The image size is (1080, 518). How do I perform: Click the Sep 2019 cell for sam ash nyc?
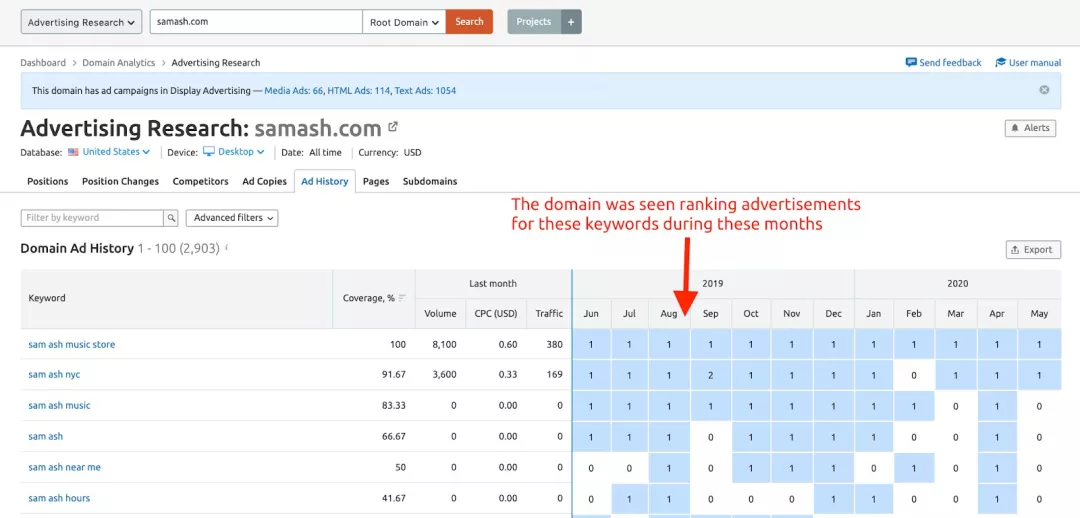tap(711, 375)
